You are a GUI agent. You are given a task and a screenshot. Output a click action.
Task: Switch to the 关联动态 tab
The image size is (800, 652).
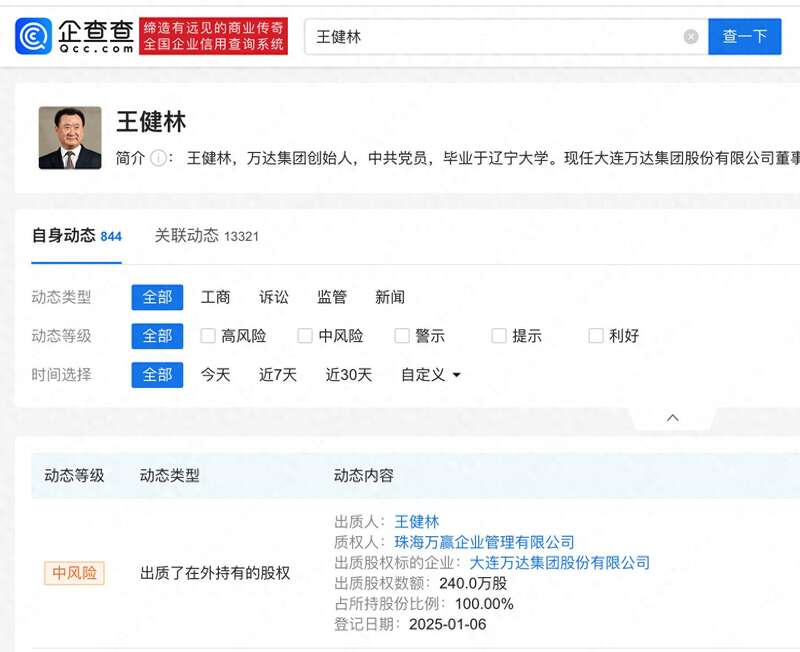[206, 236]
